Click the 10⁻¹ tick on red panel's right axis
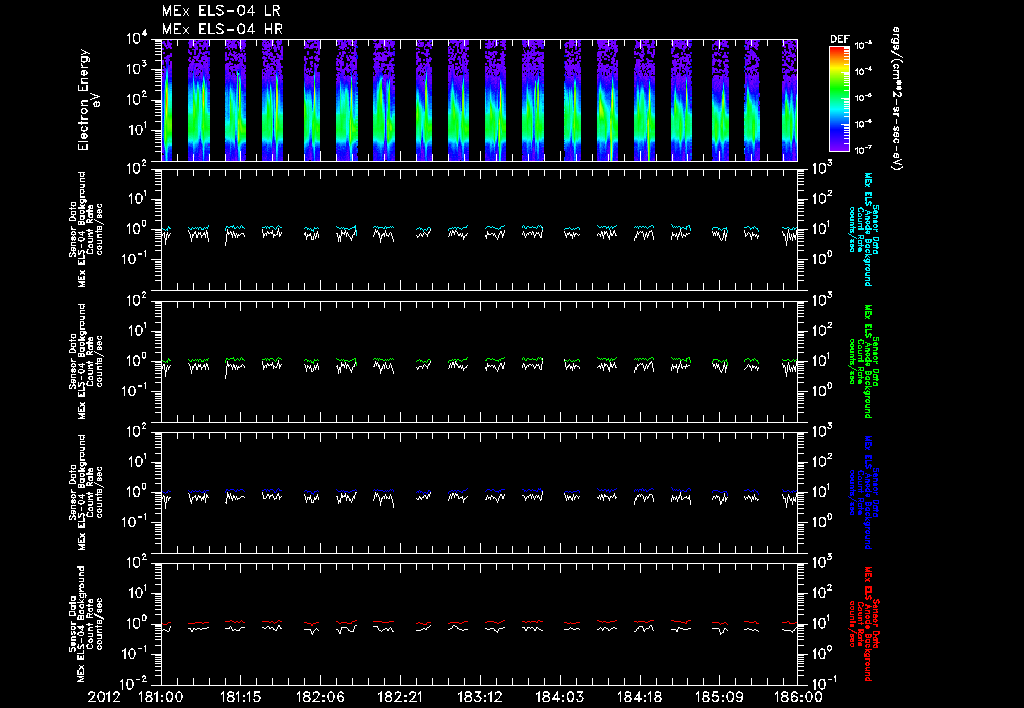 pos(824,683)
